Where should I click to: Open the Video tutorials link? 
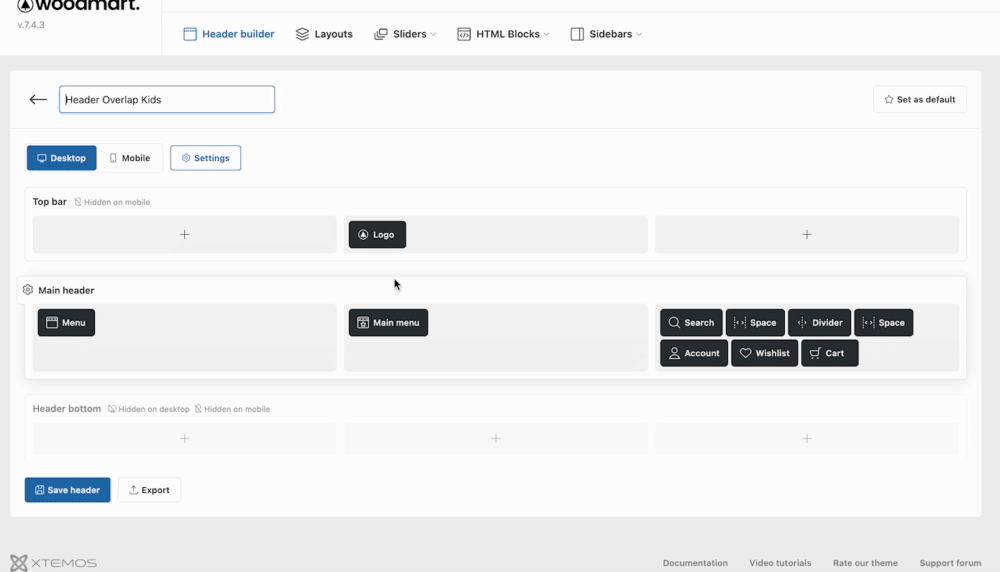780,563
